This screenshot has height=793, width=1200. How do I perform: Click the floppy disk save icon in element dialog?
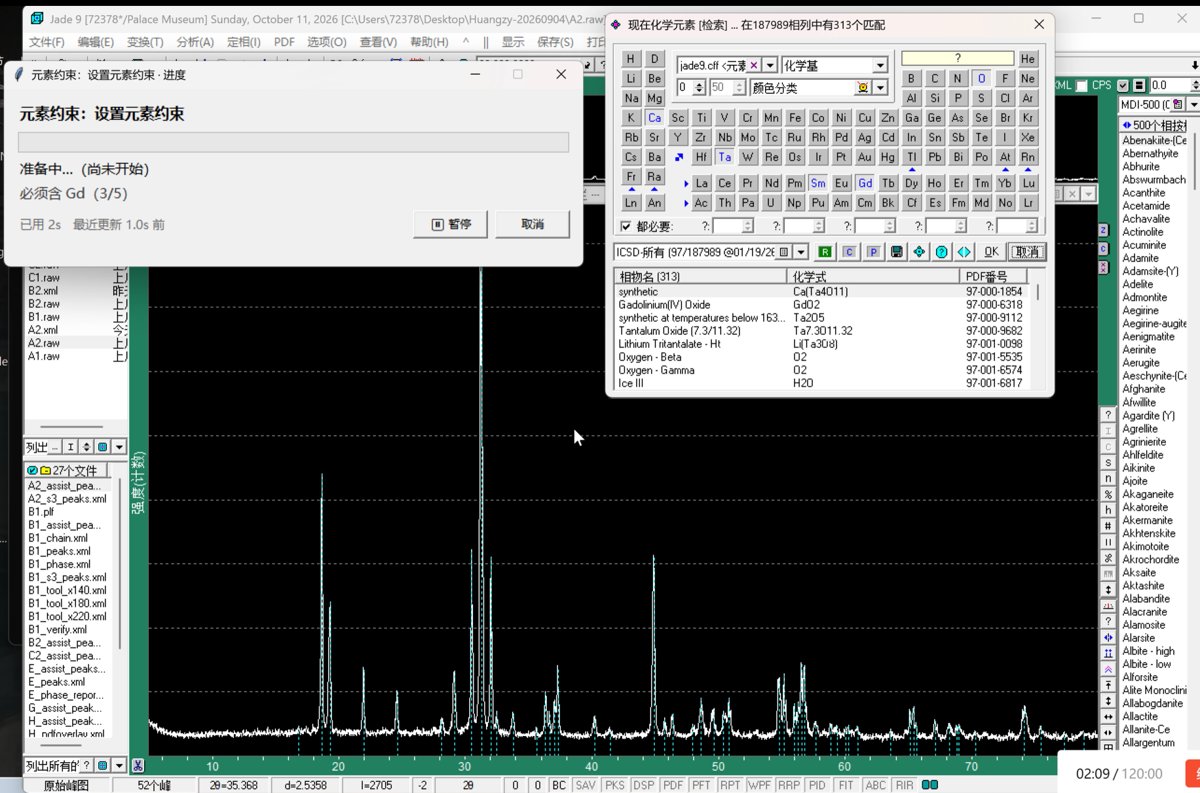click(x=897, y=252)
